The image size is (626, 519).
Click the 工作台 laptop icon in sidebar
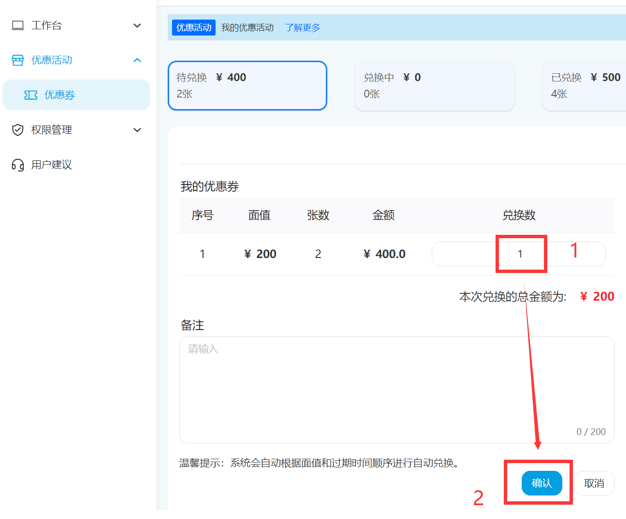click(18, 26)
